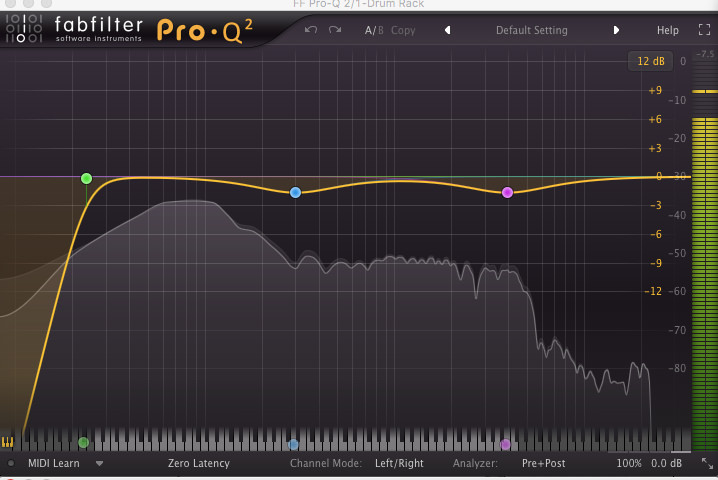Click the resize interface icon at bottom right
The image size is (718, 480).
(707, 464)
